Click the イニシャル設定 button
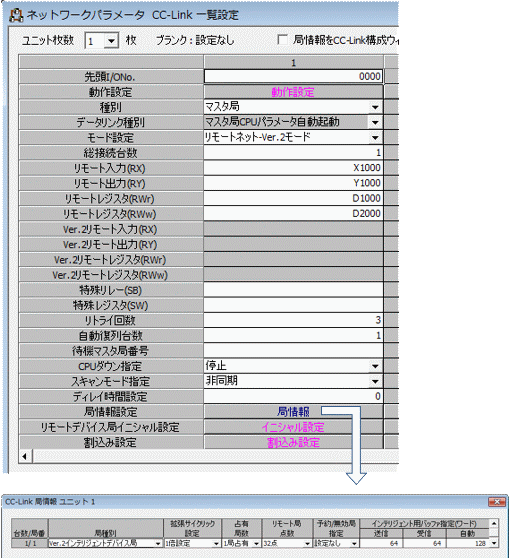This screenshot has height=558, width=511. (x=293, y=427)
